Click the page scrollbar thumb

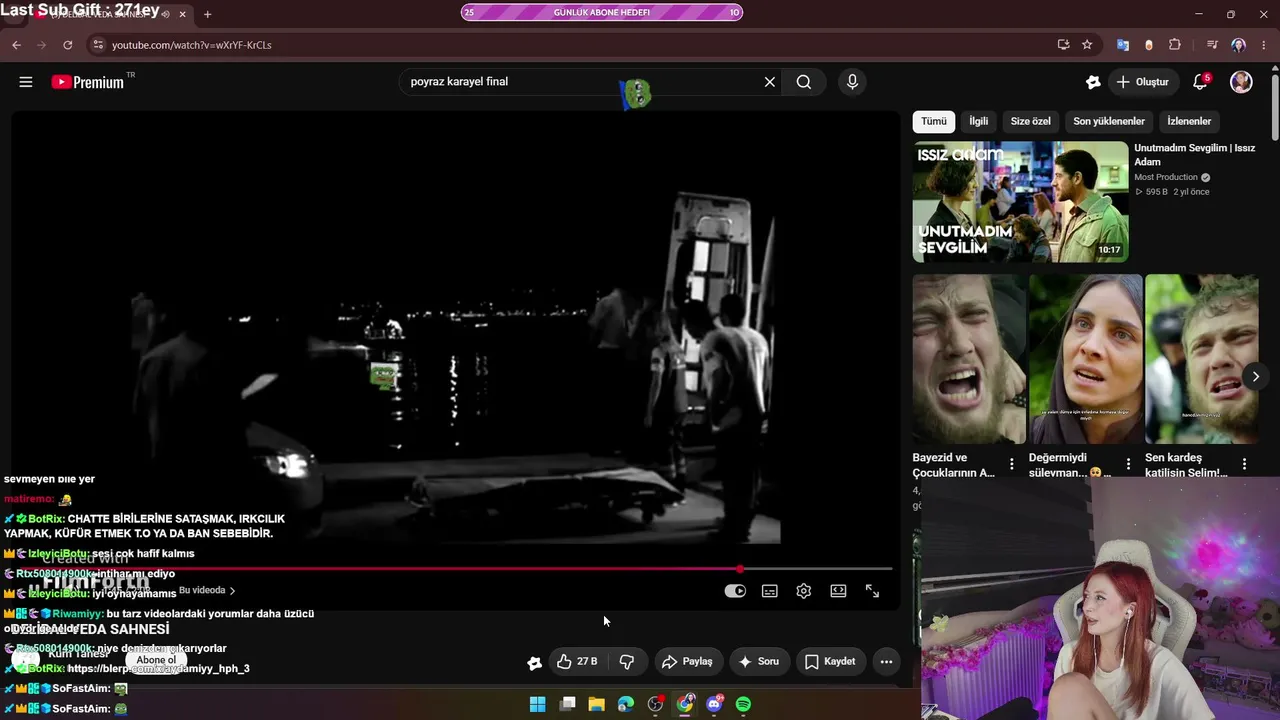pyautogui.click(x=1275, y=105)
